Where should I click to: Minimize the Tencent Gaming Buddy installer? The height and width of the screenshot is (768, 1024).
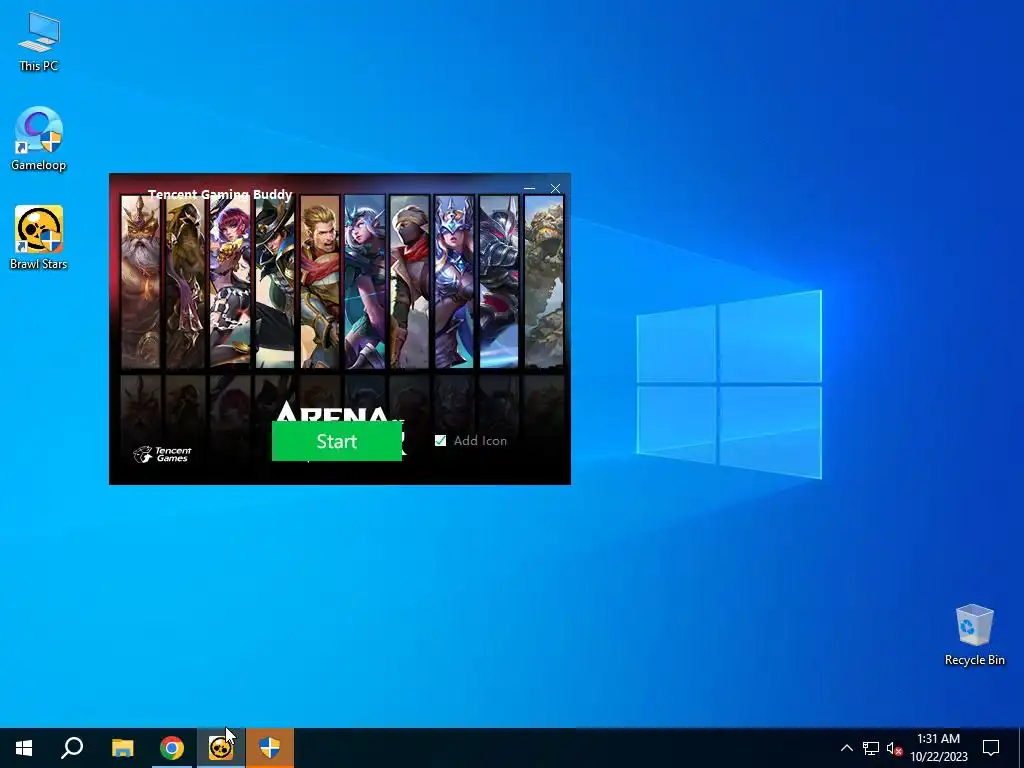[x=529, y=189]
